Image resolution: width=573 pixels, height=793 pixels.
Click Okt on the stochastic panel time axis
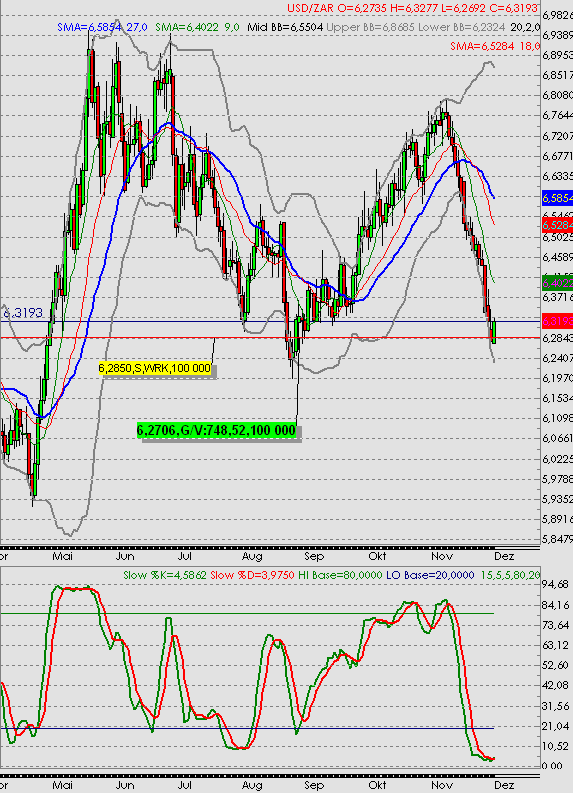coord(377,785)
